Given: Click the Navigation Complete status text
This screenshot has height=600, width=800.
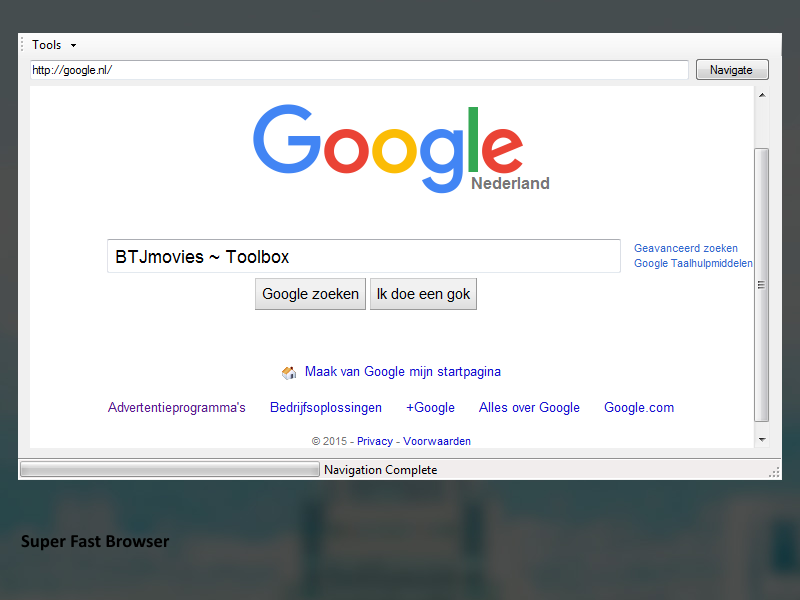Looking at the screenshot, I should coord(381,470).
